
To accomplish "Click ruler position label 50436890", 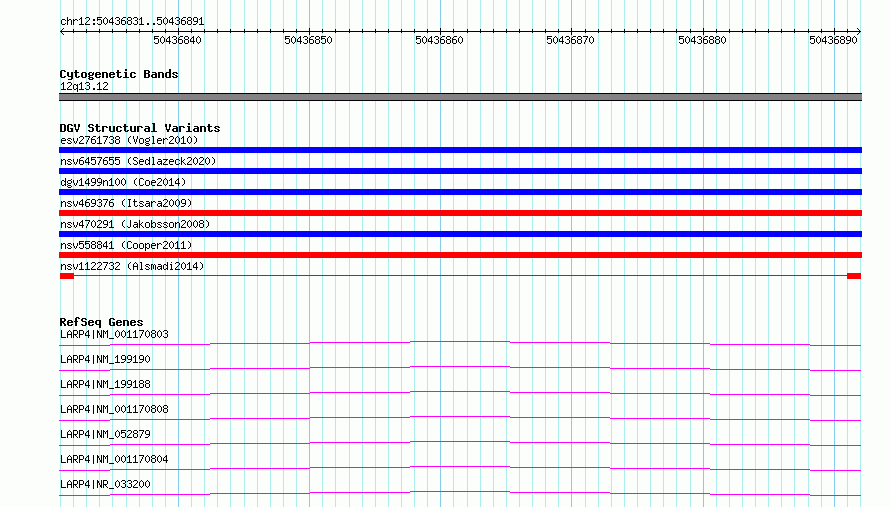I will (x=833, y=40).
